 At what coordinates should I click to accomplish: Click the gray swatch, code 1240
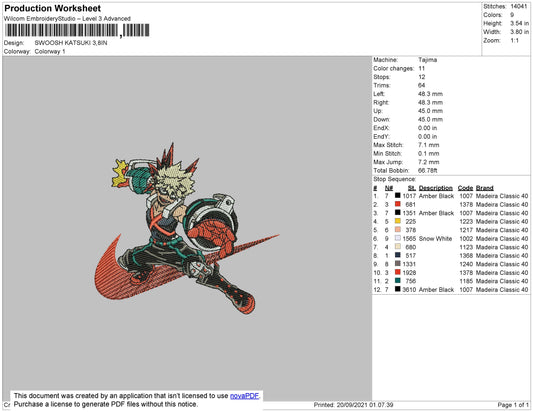[x=397, y=264]
